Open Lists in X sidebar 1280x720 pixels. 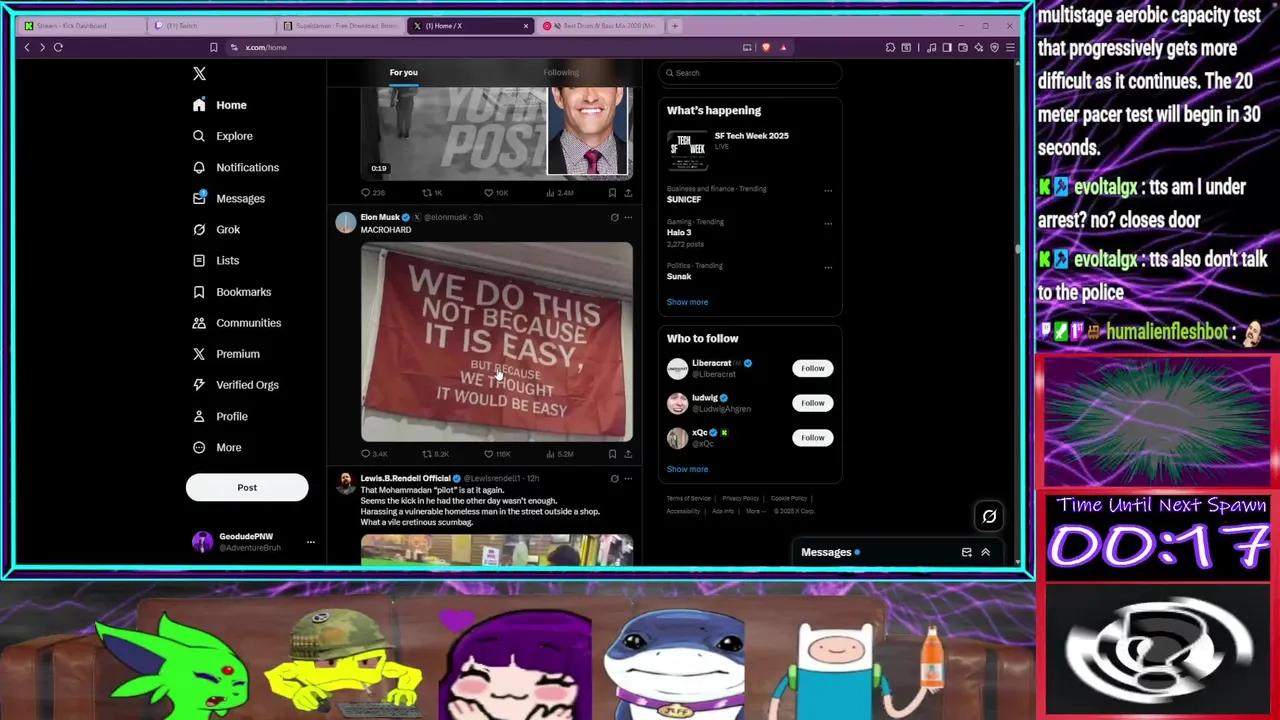(216, 260)
